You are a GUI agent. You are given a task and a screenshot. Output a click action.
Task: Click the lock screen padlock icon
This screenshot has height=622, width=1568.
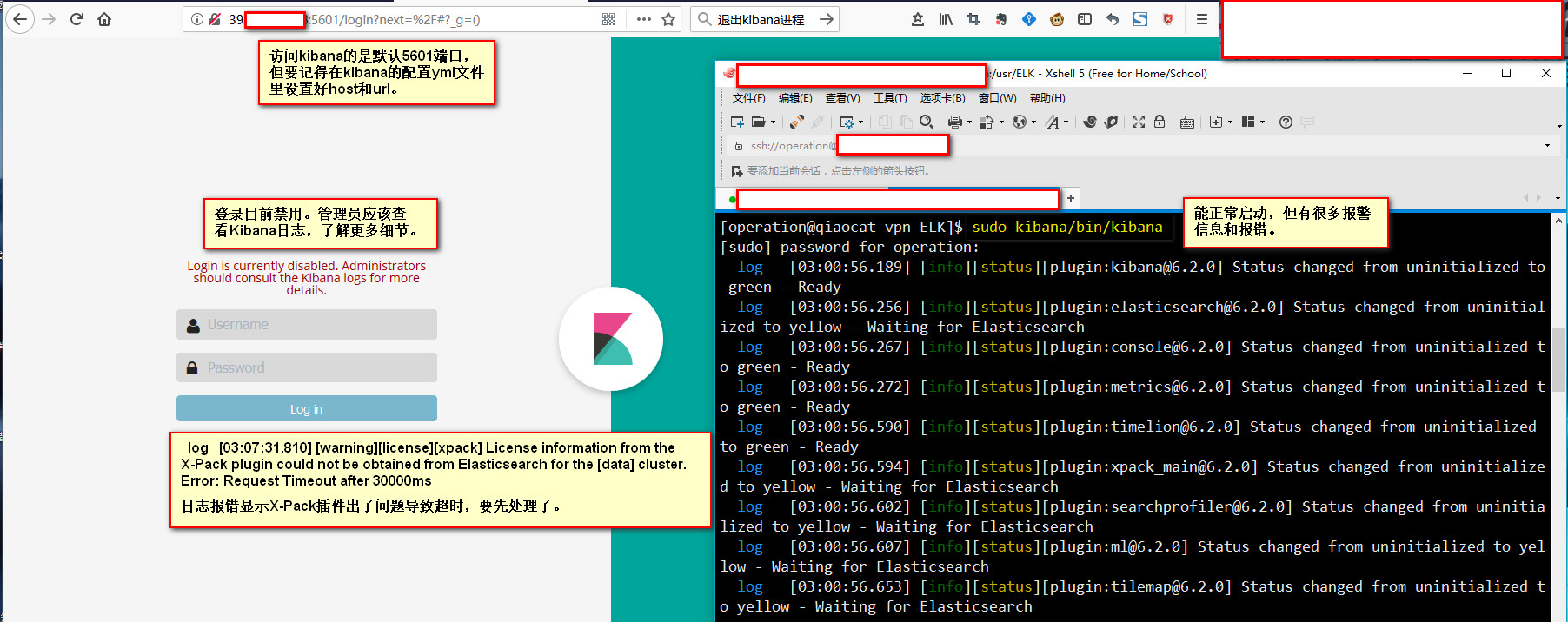pos(1159,122)
